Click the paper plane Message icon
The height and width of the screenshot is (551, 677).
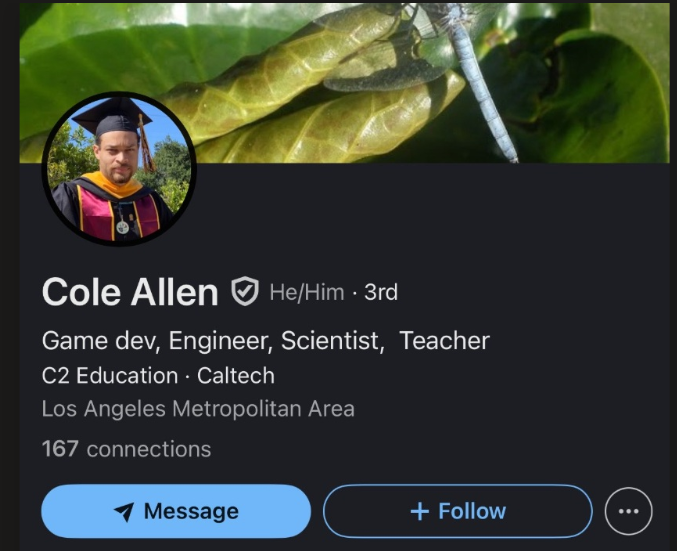point(124,512)
